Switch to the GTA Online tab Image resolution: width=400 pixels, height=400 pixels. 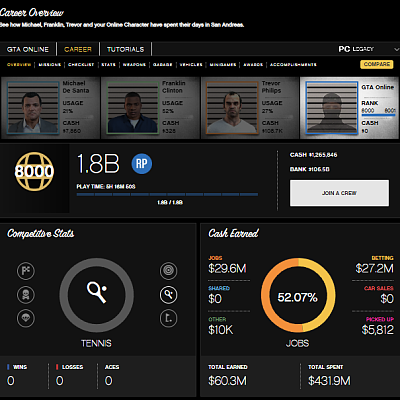click(x=28, y=49)
